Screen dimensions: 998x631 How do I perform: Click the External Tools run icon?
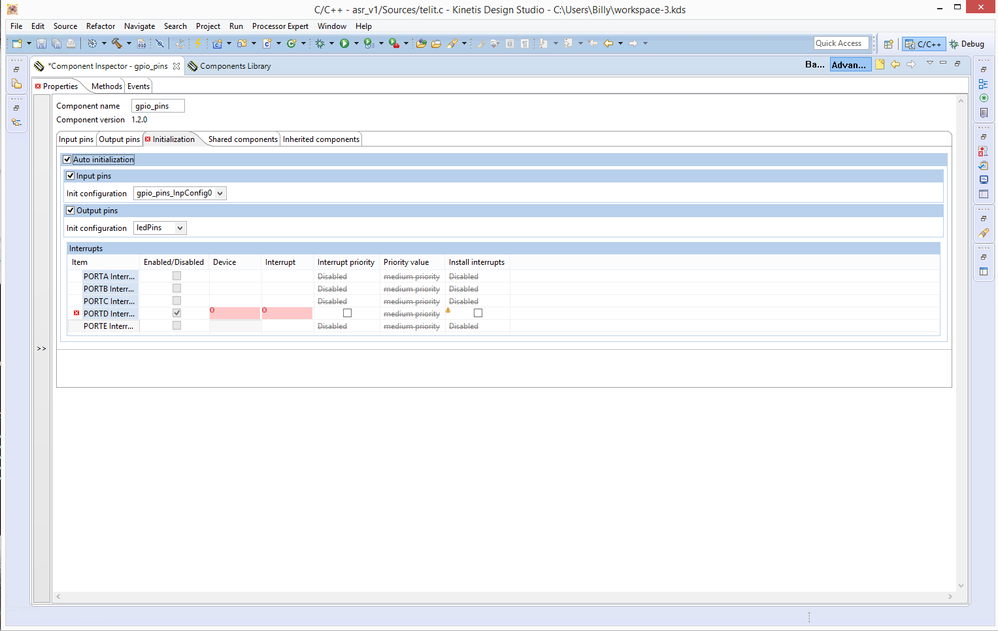point(394,43)
